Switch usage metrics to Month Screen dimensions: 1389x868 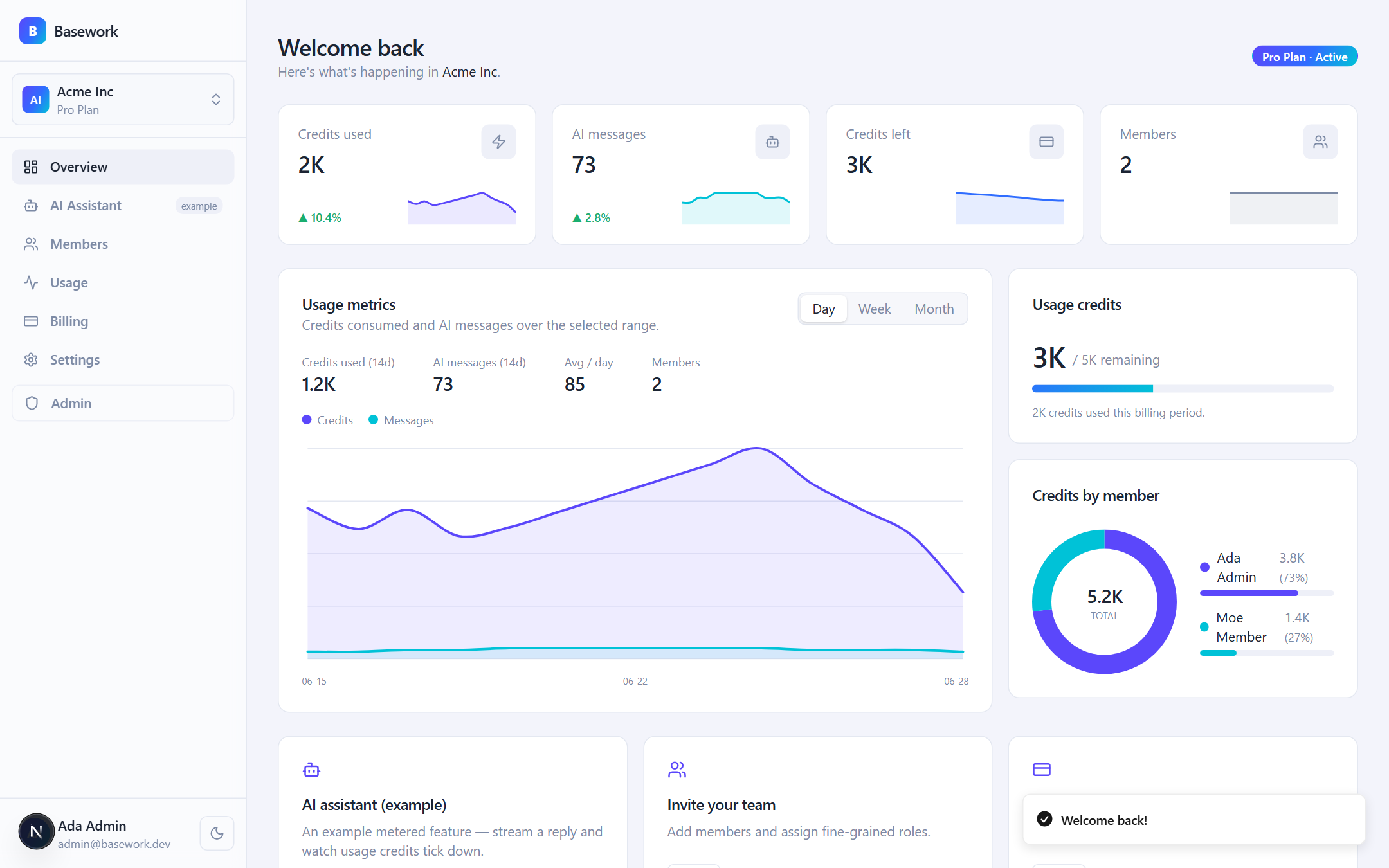[x=934, y=309]
